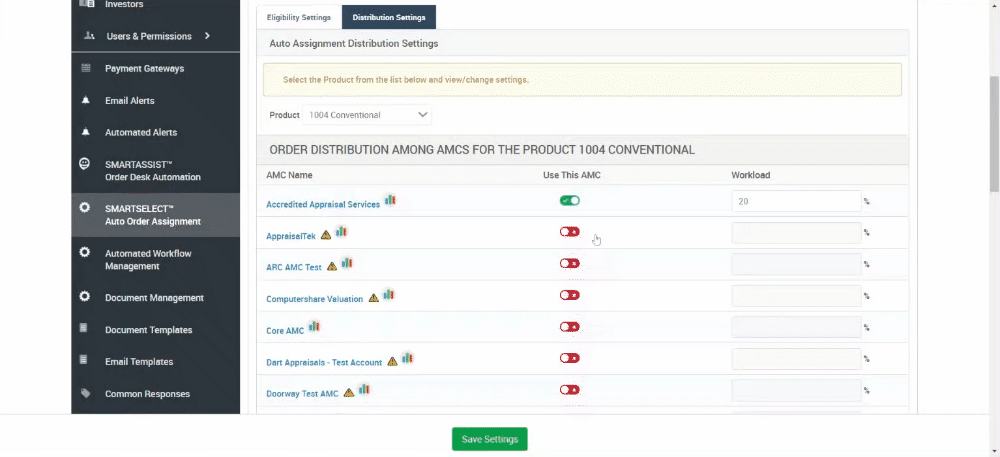Click the Automated Alerts bell icon
Screen dimensions: 1000x457
click(85, 132)
